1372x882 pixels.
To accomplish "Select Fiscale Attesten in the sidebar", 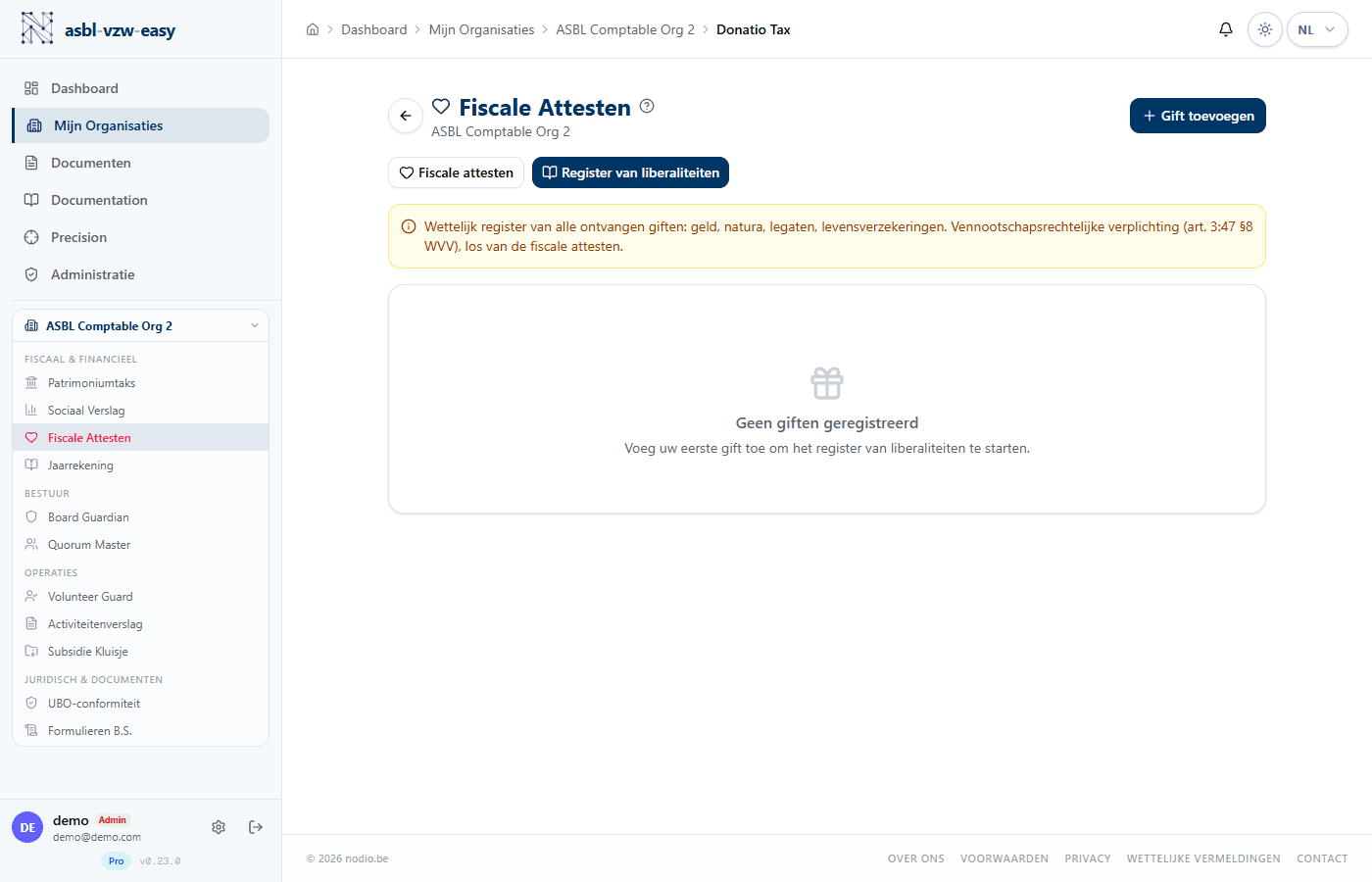I will coord(141,438).
